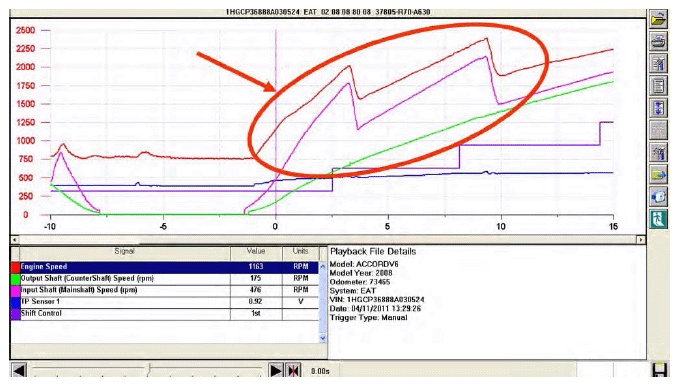The height and width of the screenshot is (386, 679).
Task: Click the green Output Shaft color swatch
Action: coord(15,279)
